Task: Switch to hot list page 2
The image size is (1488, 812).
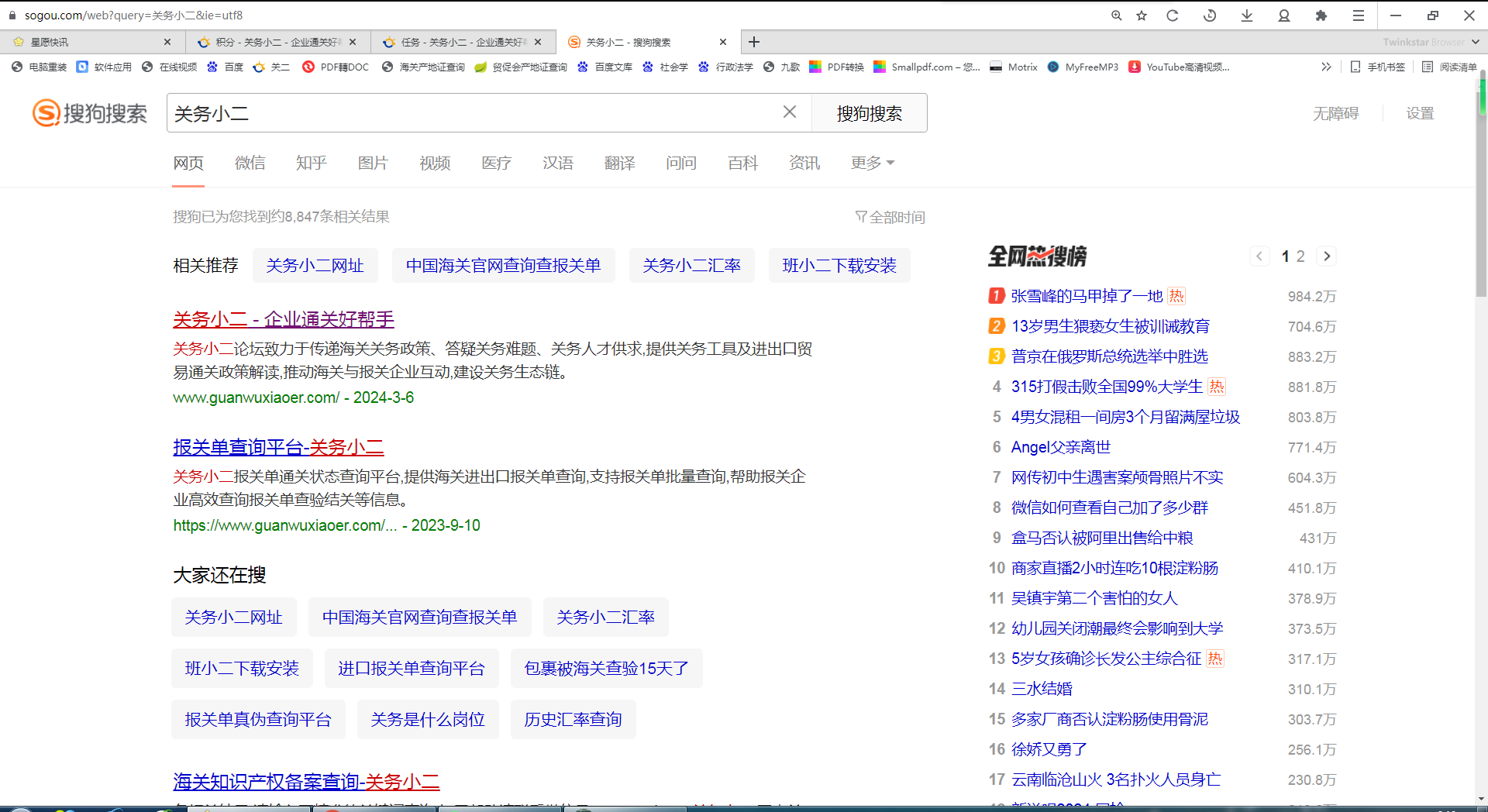Action: point(1300,256)
